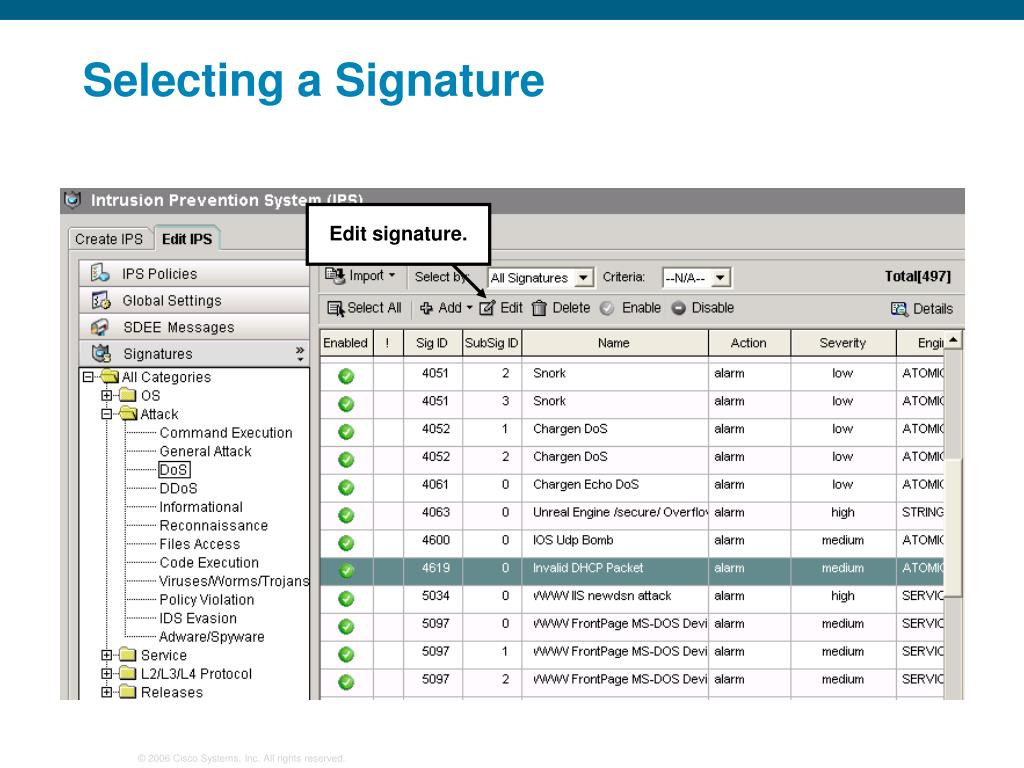Open the Global Settings section
Viewport: 1024px width, 768px height.
(x=194, y=300)
